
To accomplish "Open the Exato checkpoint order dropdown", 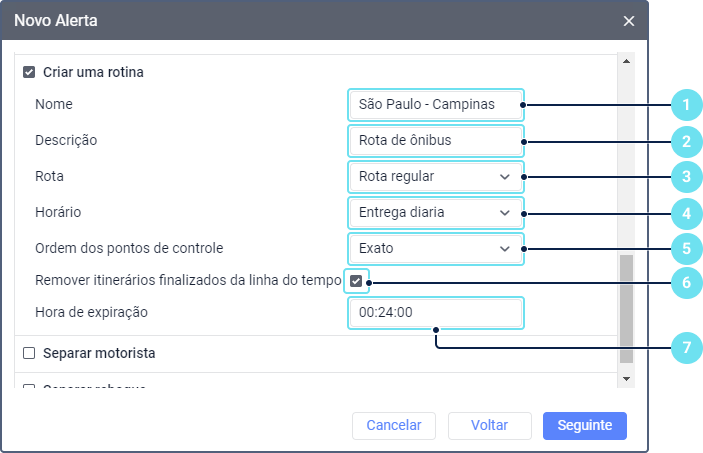I will point(435,248).
